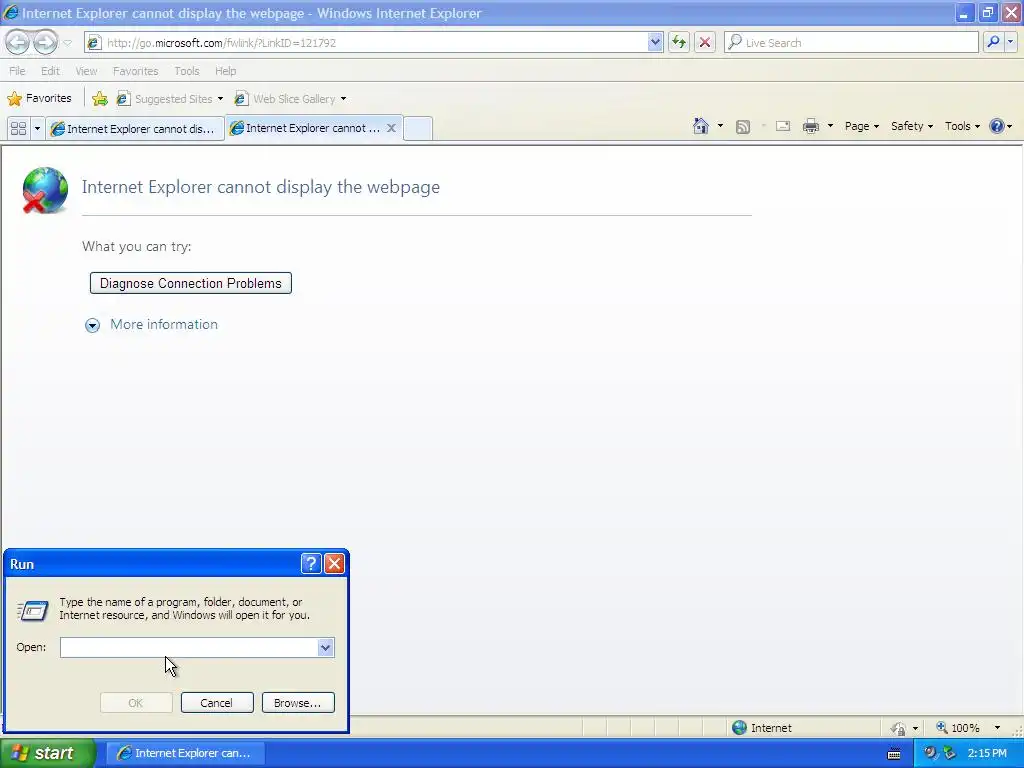Open Suggested Sites link

pos(170,99)
